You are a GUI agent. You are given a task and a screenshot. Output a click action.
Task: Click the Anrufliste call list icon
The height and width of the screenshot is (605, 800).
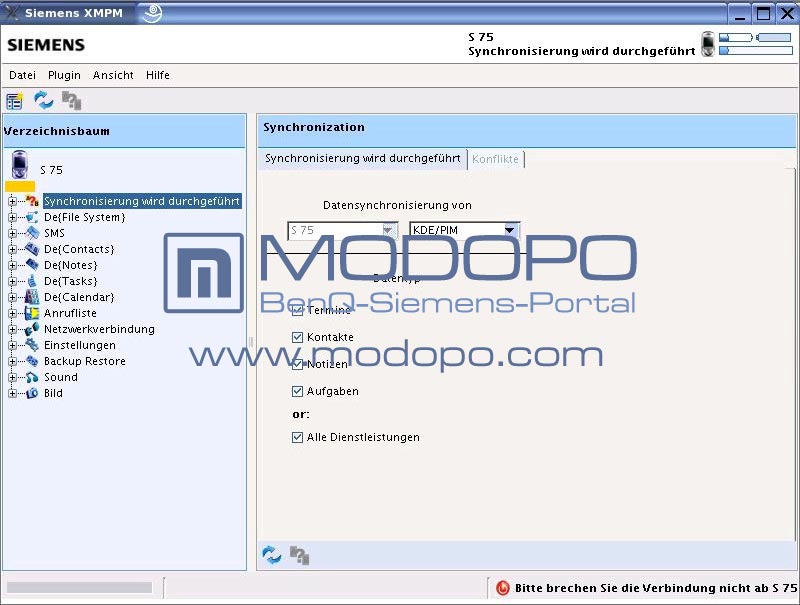tap(31, 313)
